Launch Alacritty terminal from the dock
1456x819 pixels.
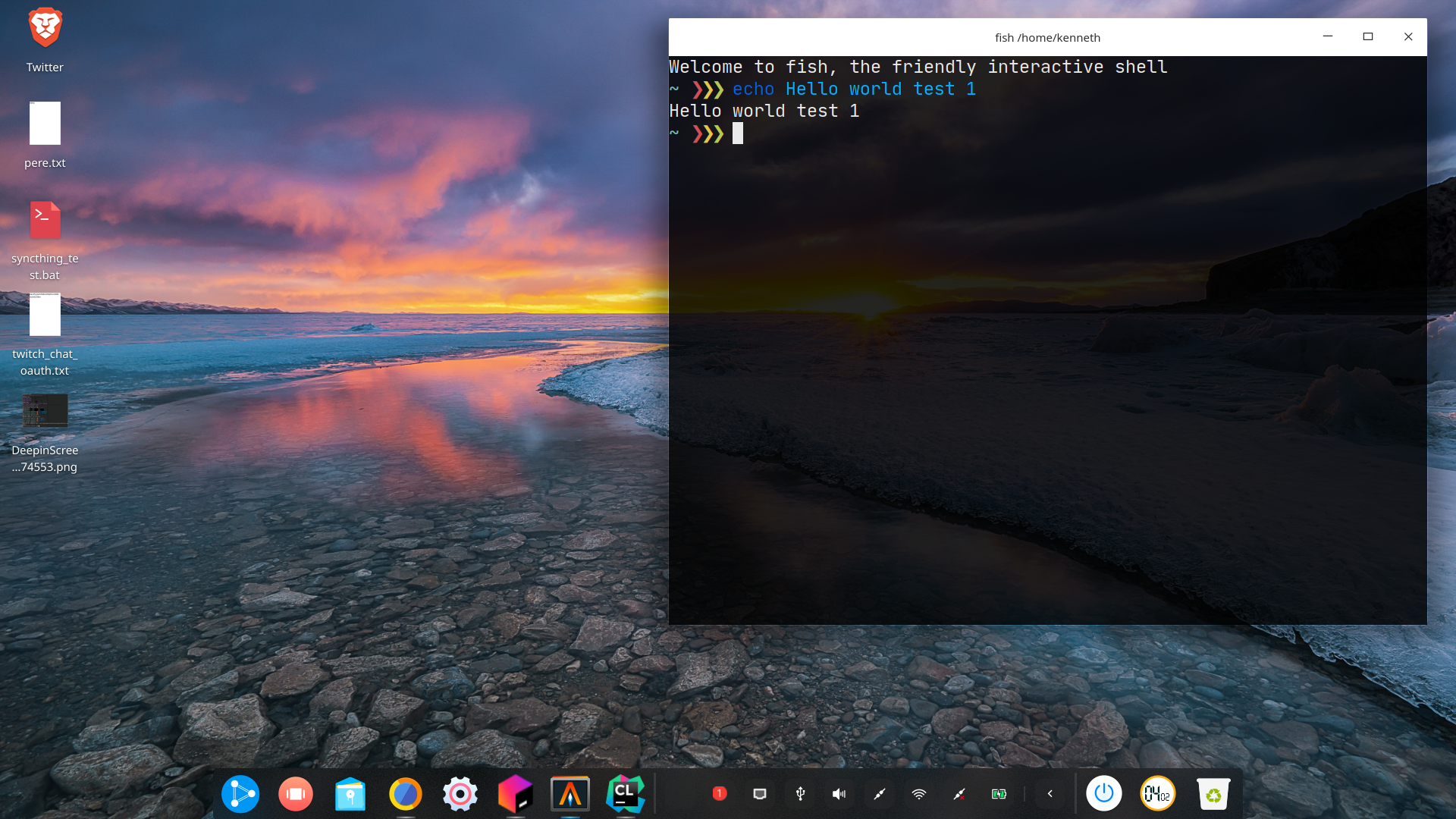[570, 794]
